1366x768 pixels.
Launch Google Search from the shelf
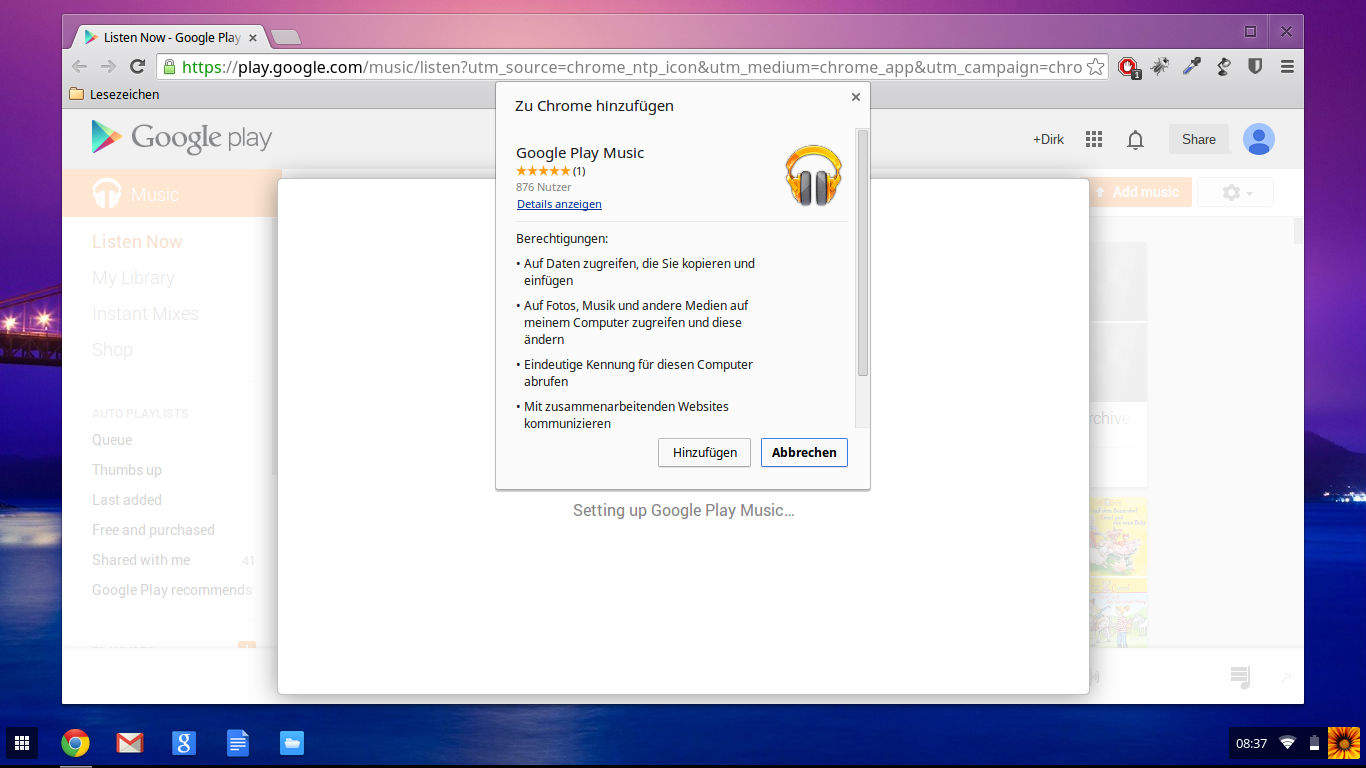click(x=183, y=743)
